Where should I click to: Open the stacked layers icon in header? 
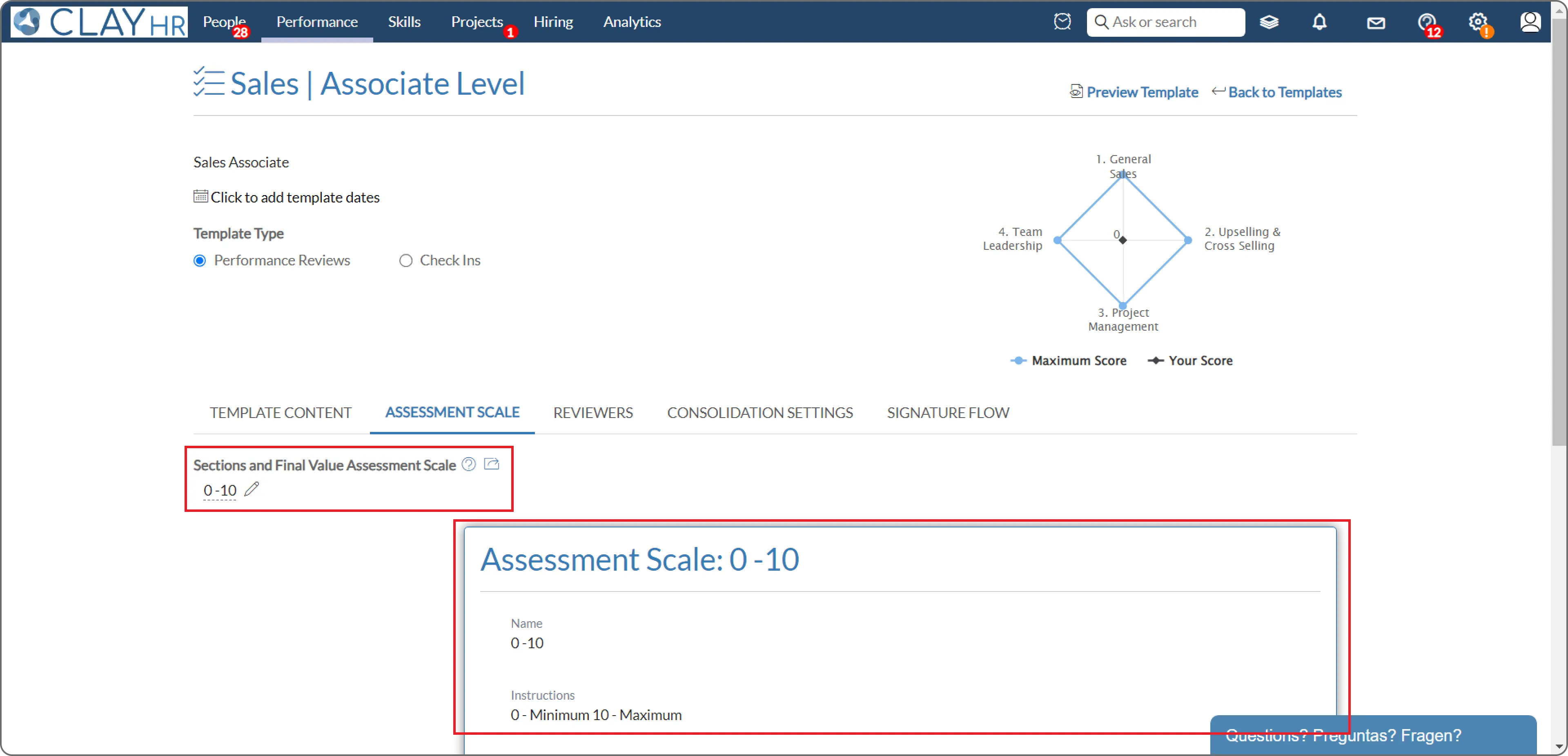tap(1269, 22)
